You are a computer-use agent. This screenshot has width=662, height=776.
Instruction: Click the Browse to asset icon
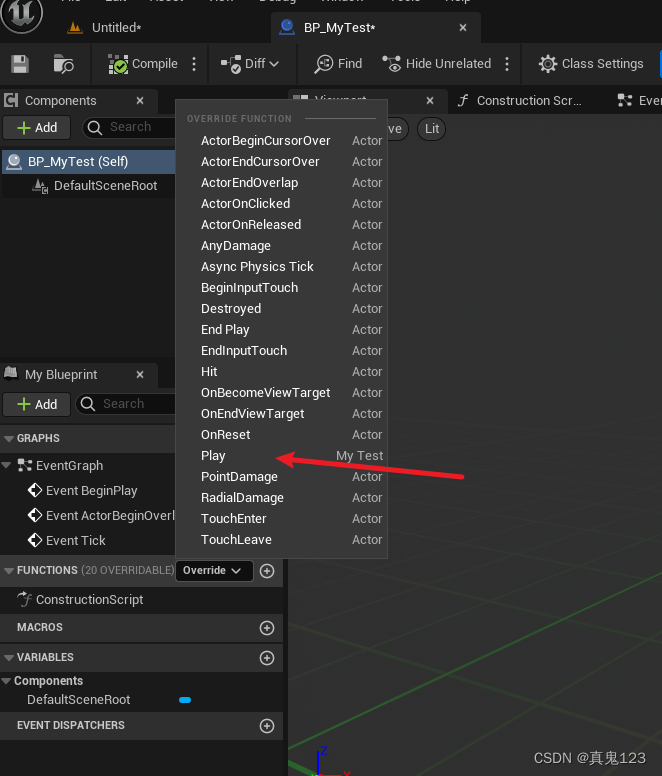coord(63,64)
